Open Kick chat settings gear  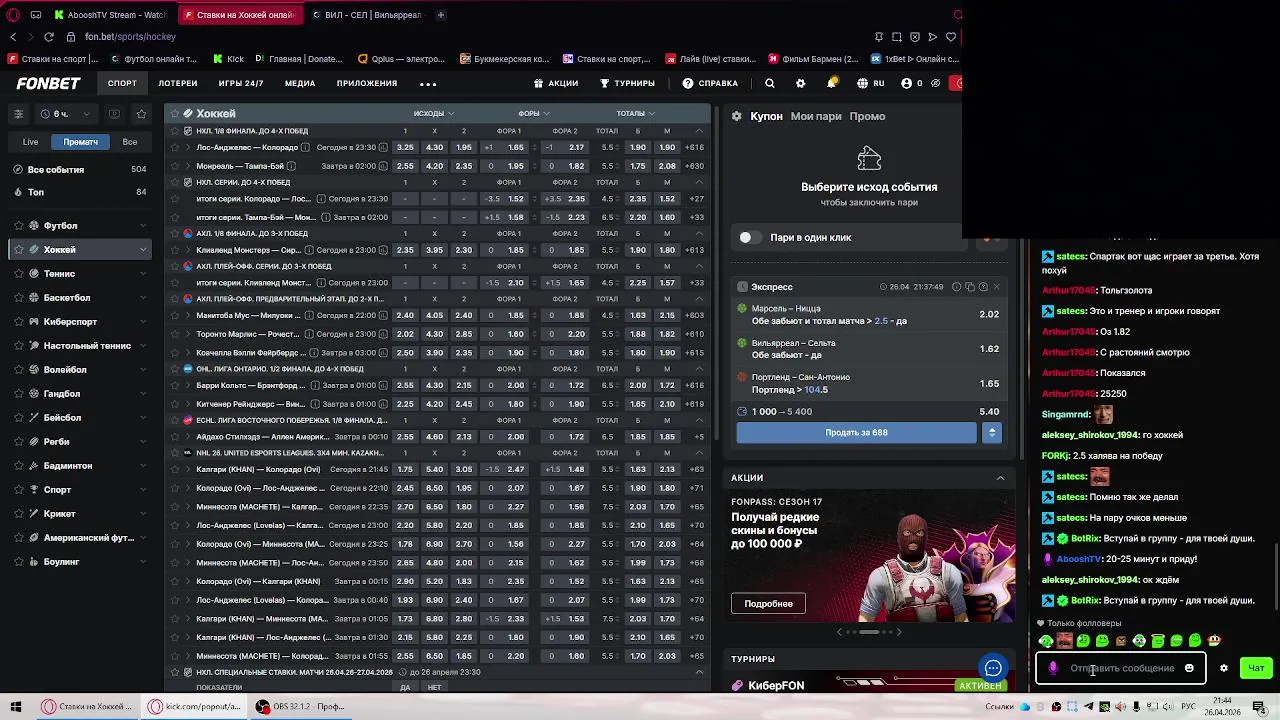tap(1223, 668)
